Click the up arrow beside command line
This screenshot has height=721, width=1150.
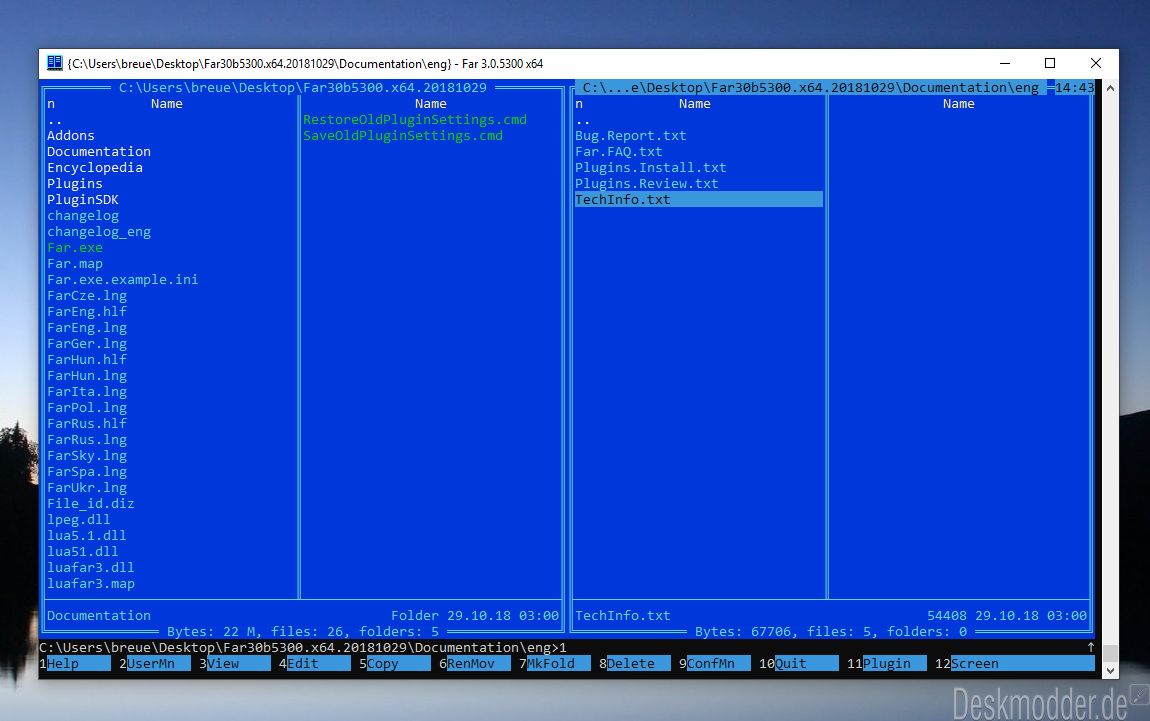click(x=1091, y=647)
